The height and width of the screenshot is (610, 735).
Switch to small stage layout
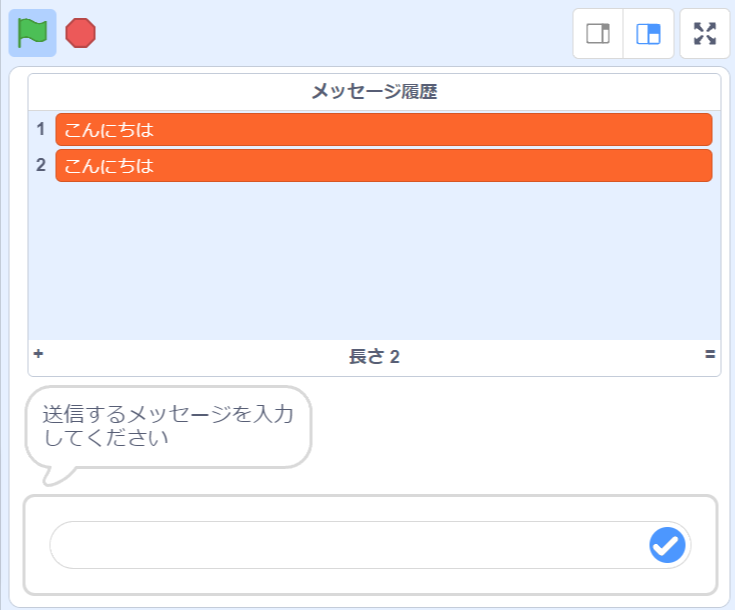click(598, 34)
